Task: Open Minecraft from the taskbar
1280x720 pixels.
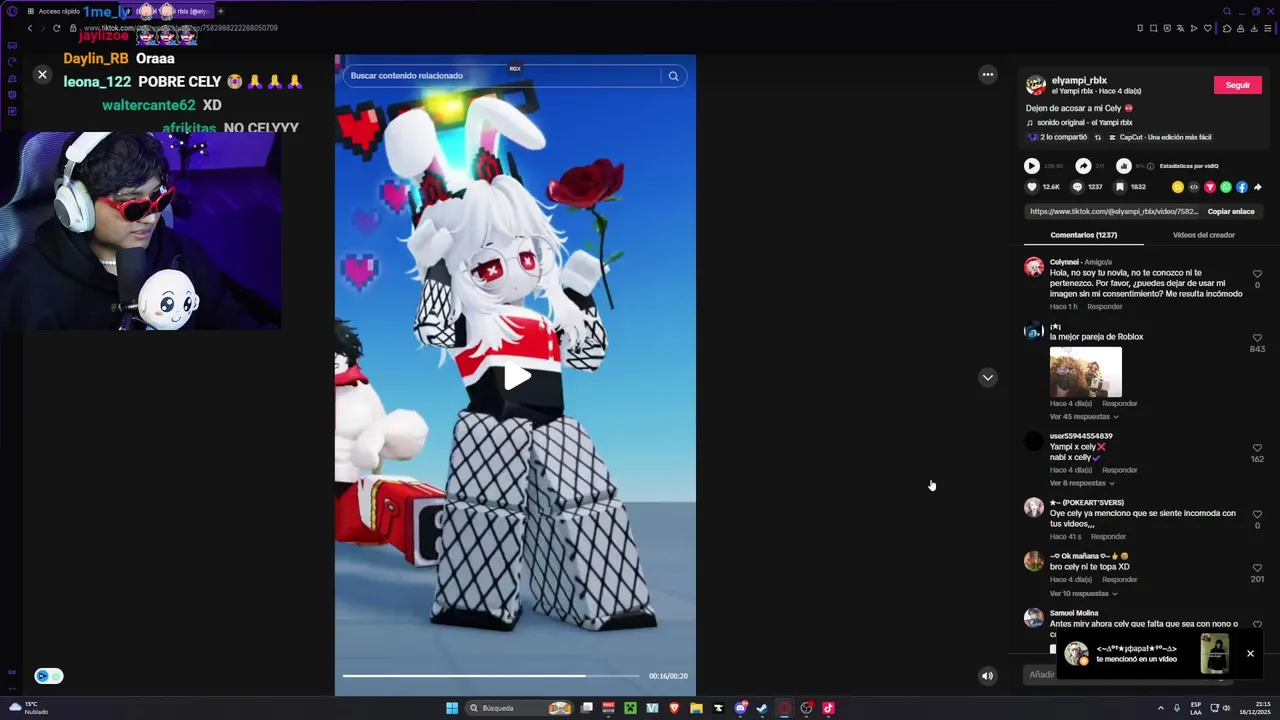Action: click(x=630, y=708)
